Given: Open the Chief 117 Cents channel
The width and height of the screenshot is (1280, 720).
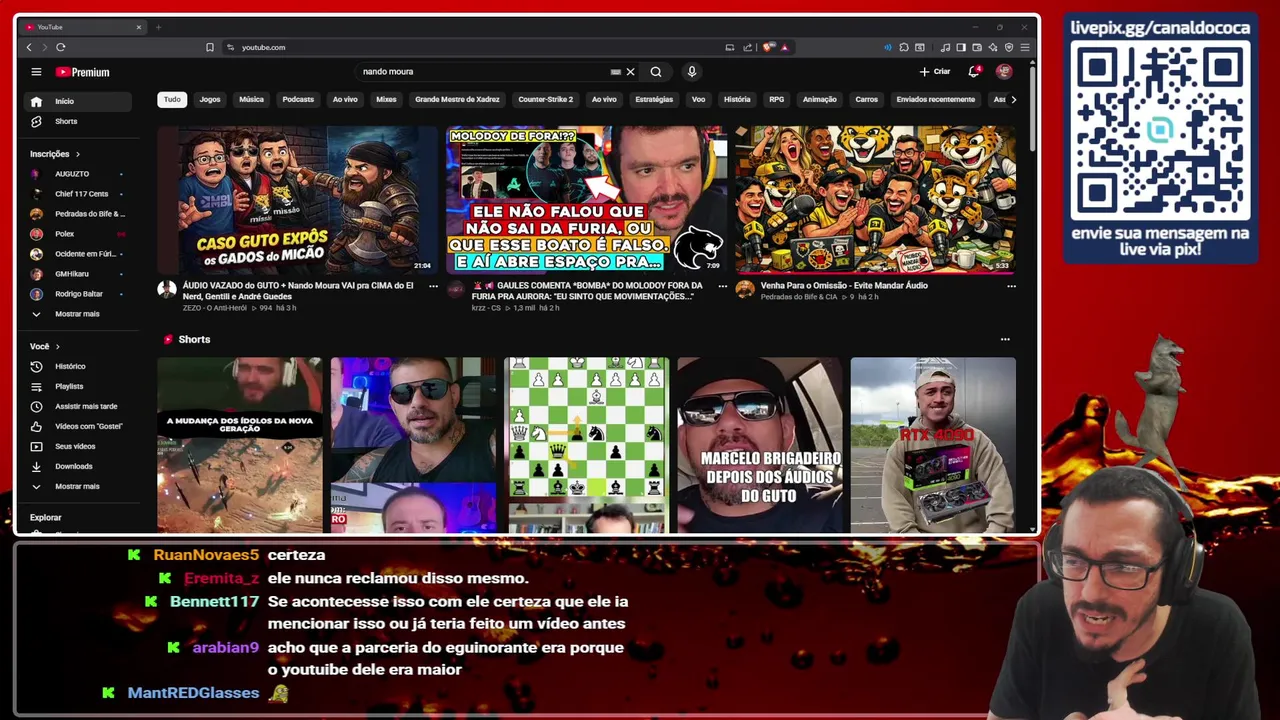Looking at the screenshot, I should [x=78, y=194].
